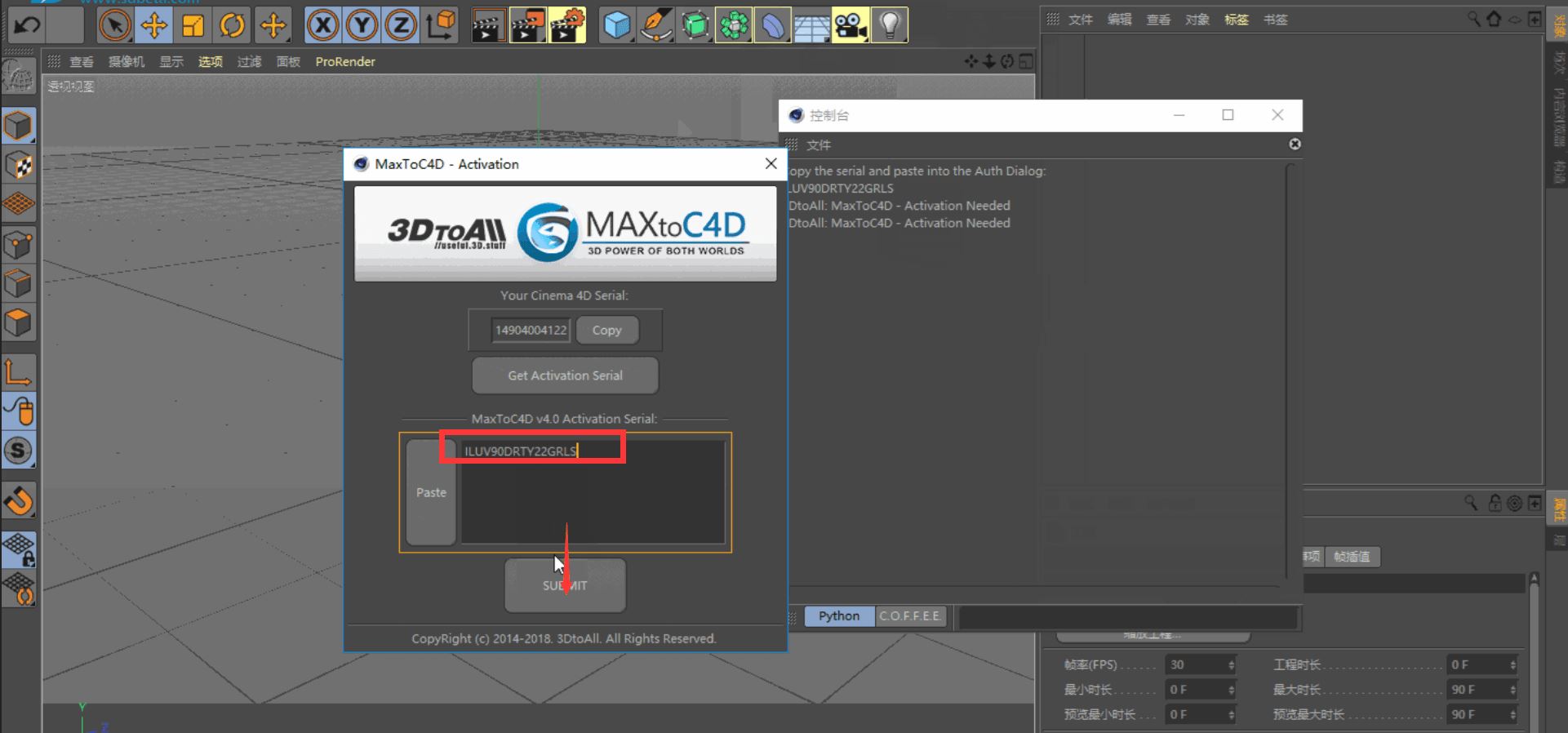Enable the Axis tool L-shaped icon
The height and width of the screenshot is (733, 1568).
(x=19, y=372)
